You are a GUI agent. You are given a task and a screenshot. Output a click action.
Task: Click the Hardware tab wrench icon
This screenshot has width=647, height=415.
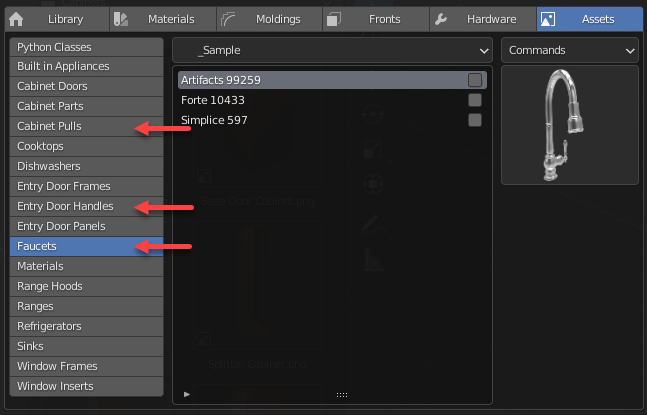pos(442,18)
